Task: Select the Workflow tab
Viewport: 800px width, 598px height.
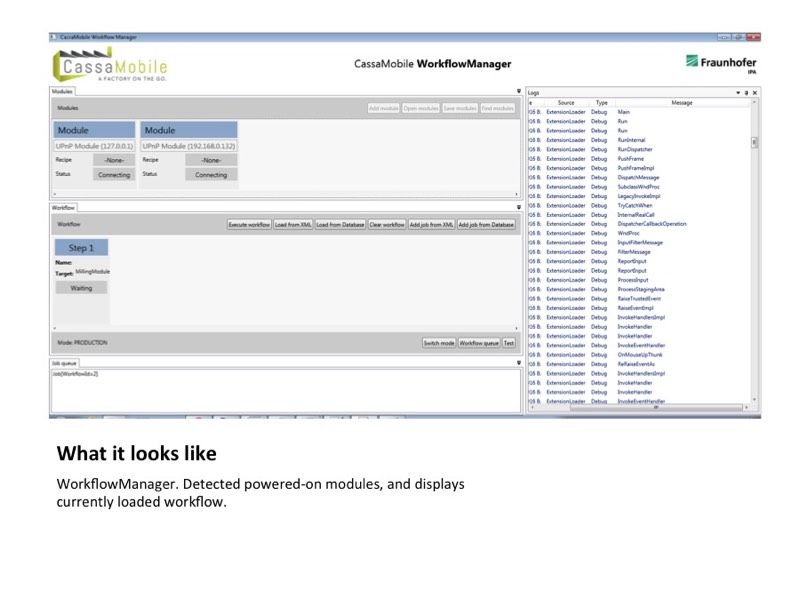Action: [63, 208]
